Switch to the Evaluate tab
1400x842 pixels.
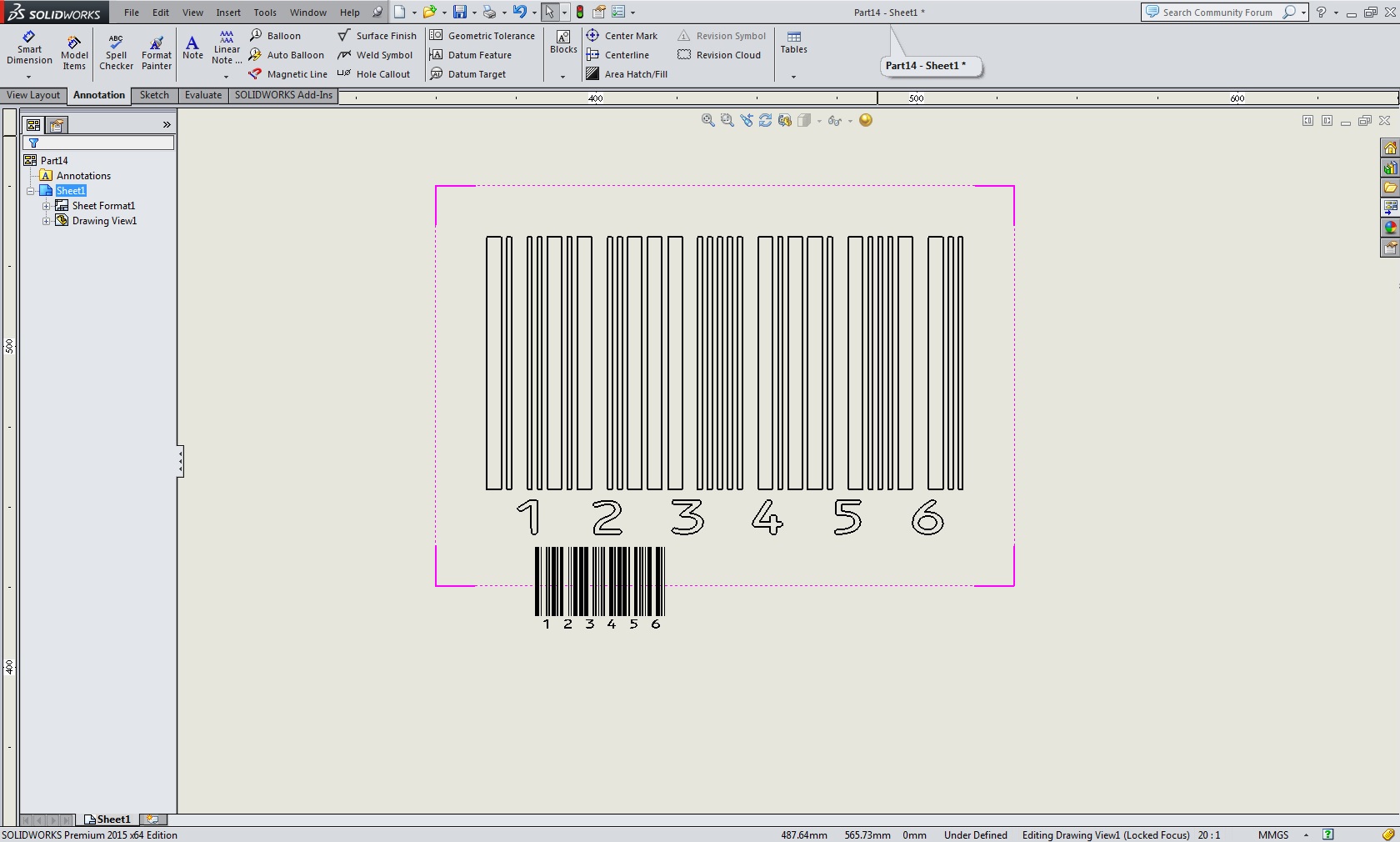(x=202, y=95)
